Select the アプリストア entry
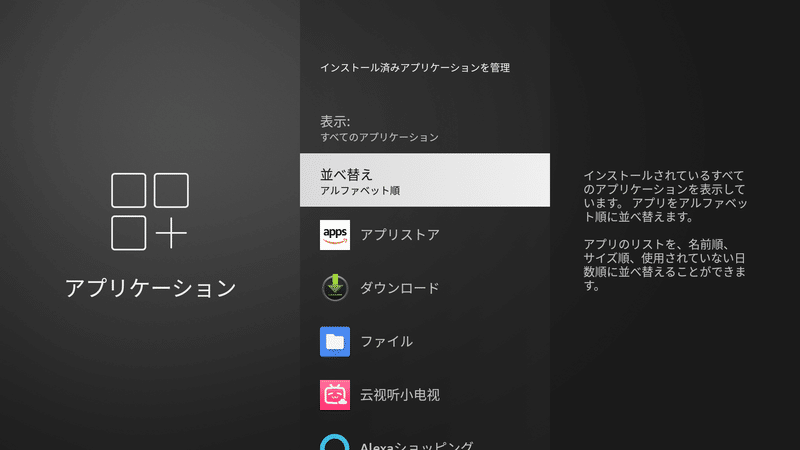 (424, 235)
